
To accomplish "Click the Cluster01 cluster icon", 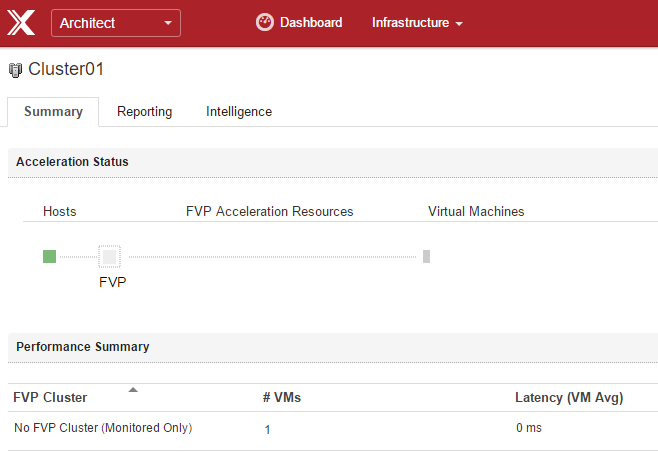I will pyautogui.click(x=15, y=70).
